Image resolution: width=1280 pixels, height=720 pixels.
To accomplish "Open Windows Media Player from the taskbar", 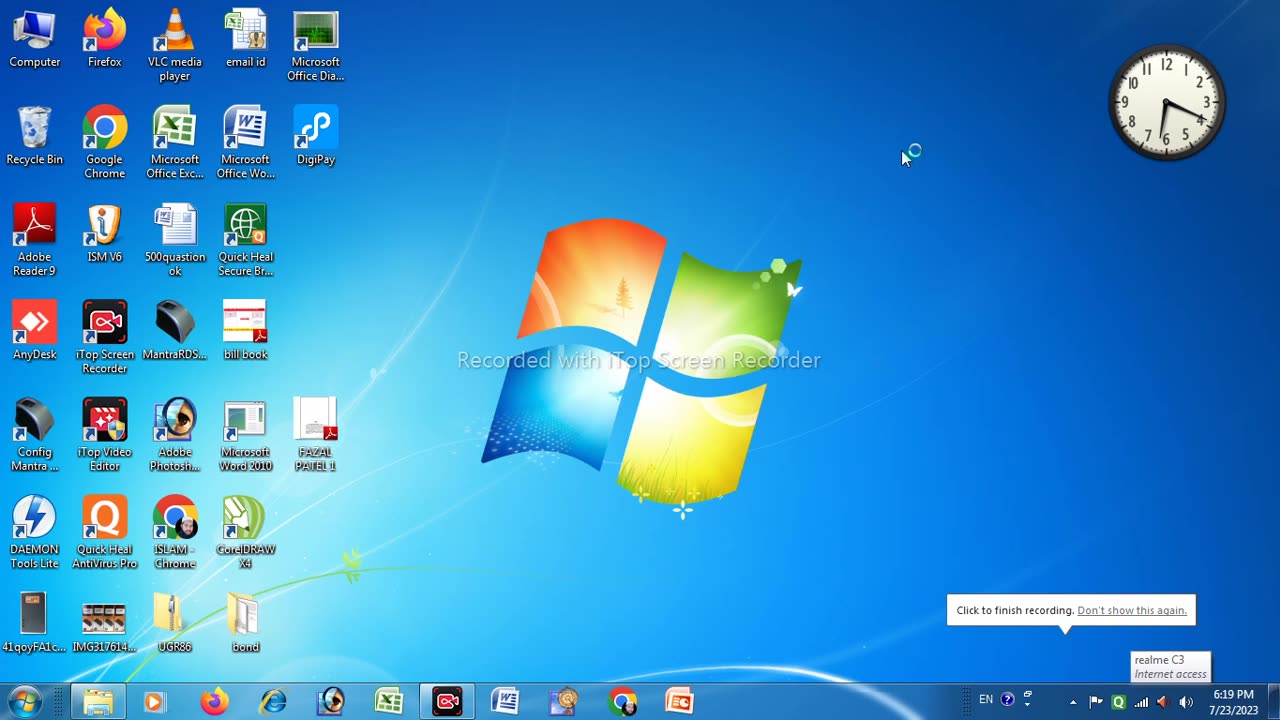I will [x=154, y=702].
